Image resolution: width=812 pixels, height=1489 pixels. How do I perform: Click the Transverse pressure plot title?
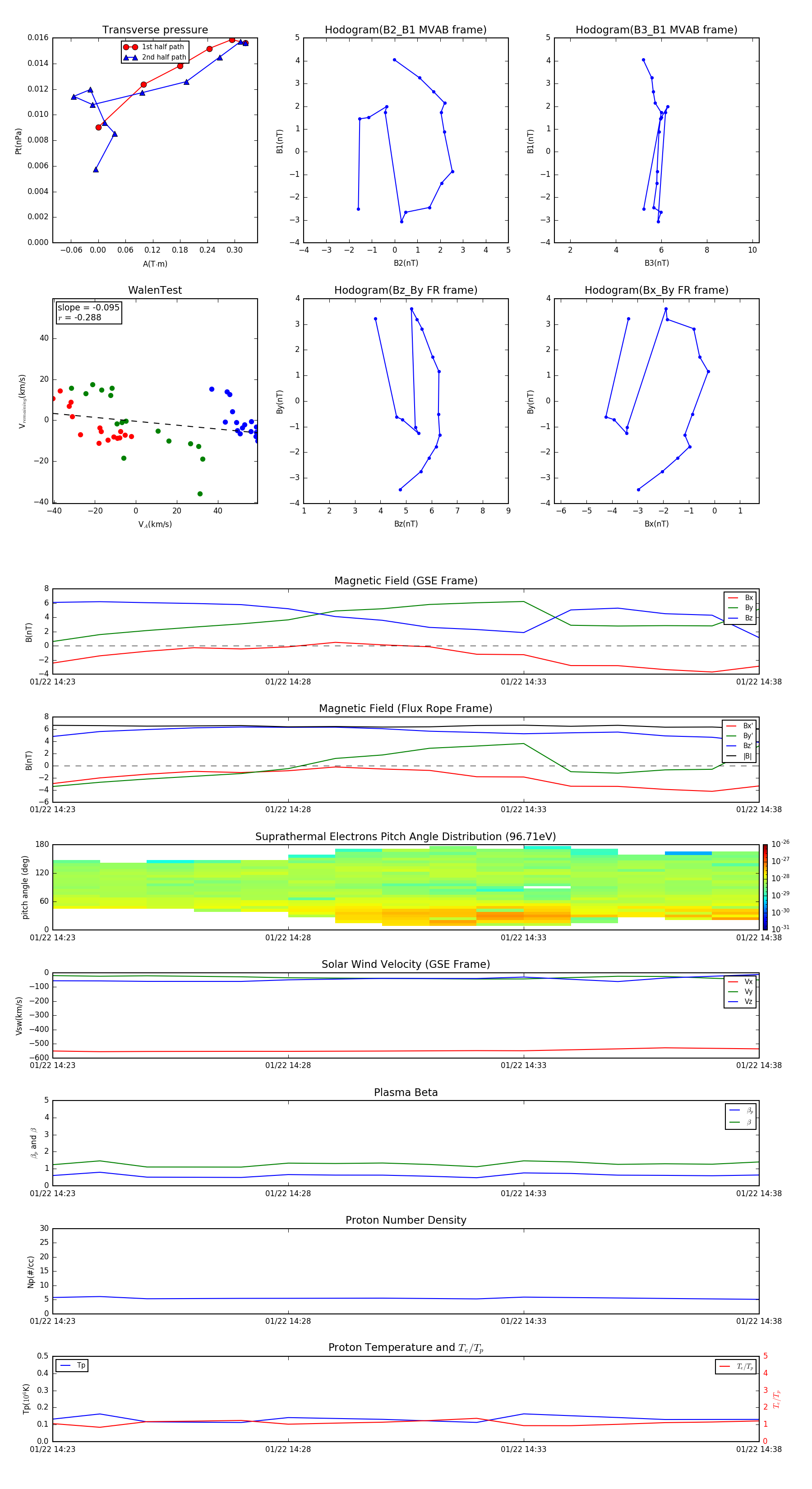click(155, 30)
